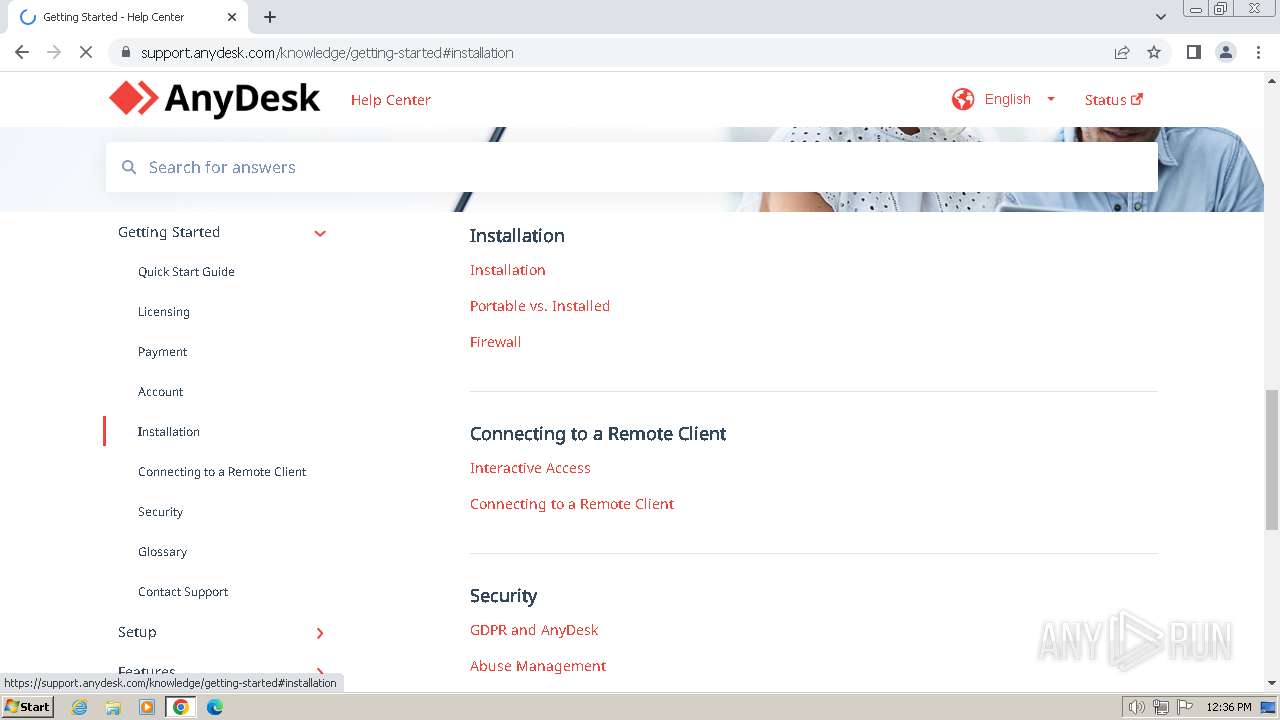Viewport: 1280px width, 720px height.
Task: Click the search magnifier icon
Action: click(129, 167)
